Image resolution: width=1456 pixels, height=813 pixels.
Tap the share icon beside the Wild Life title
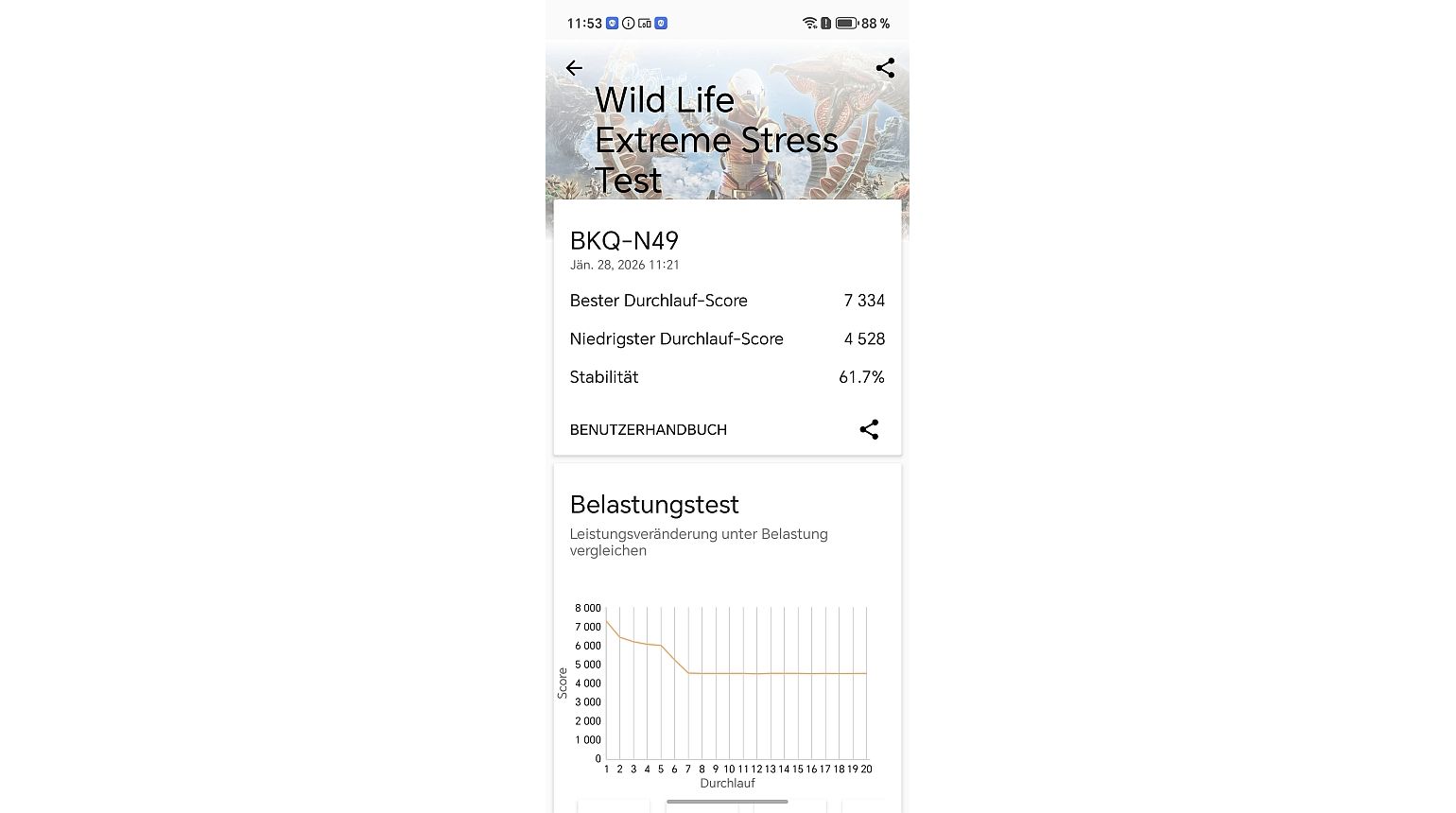[885, 68]
